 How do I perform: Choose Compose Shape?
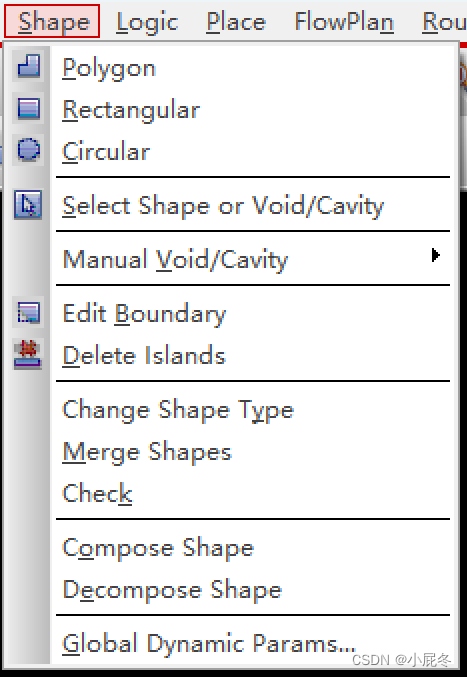click(158, 548)
